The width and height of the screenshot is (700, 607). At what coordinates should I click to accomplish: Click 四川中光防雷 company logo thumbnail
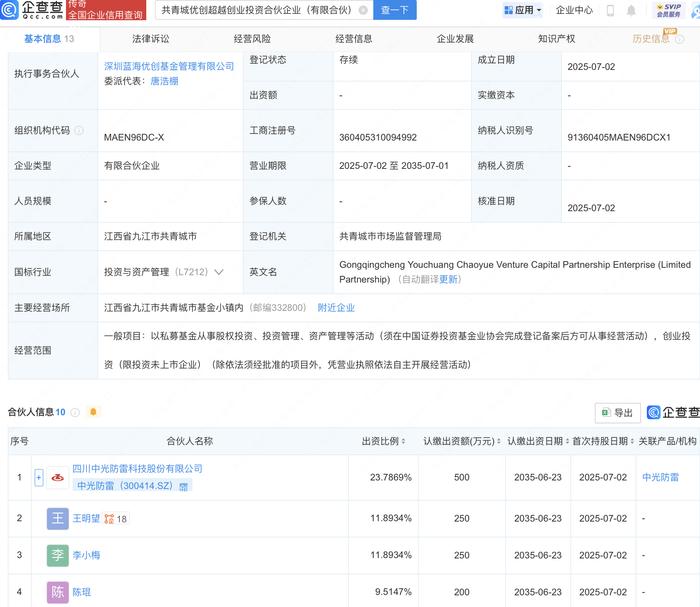[58, 478]
